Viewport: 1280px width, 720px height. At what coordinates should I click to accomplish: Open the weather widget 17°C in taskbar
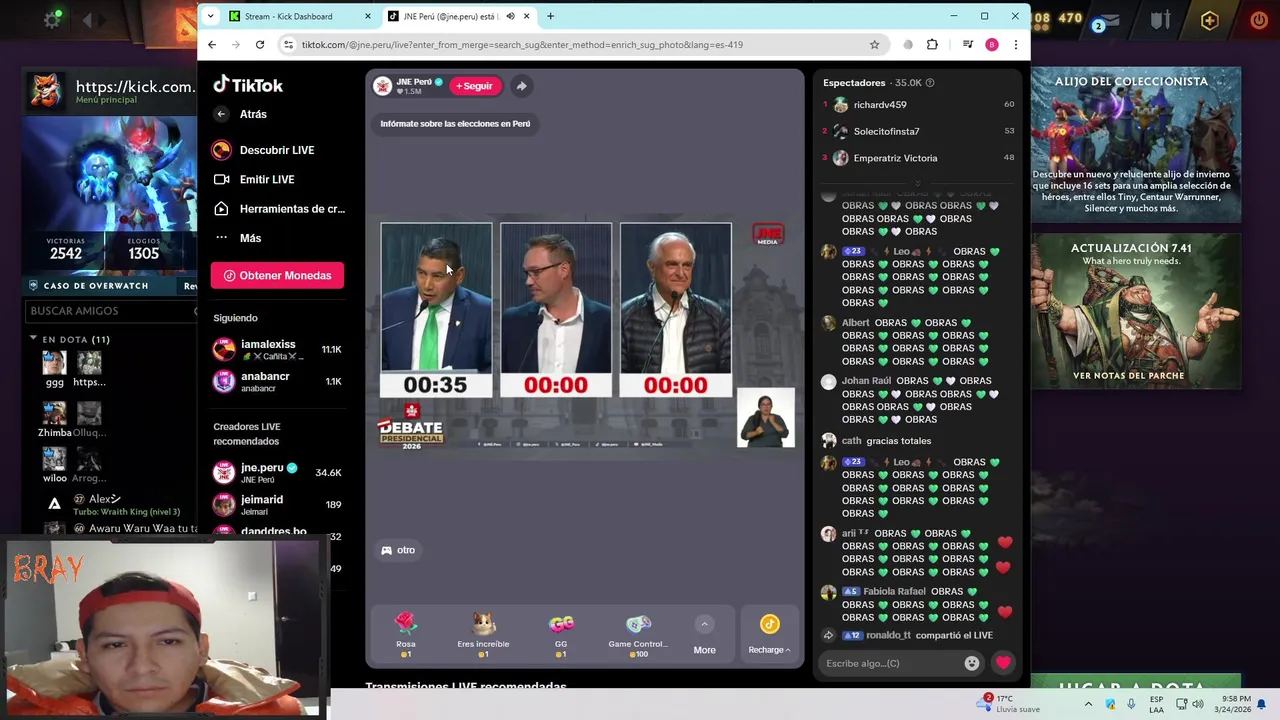tap(1010, 704)
